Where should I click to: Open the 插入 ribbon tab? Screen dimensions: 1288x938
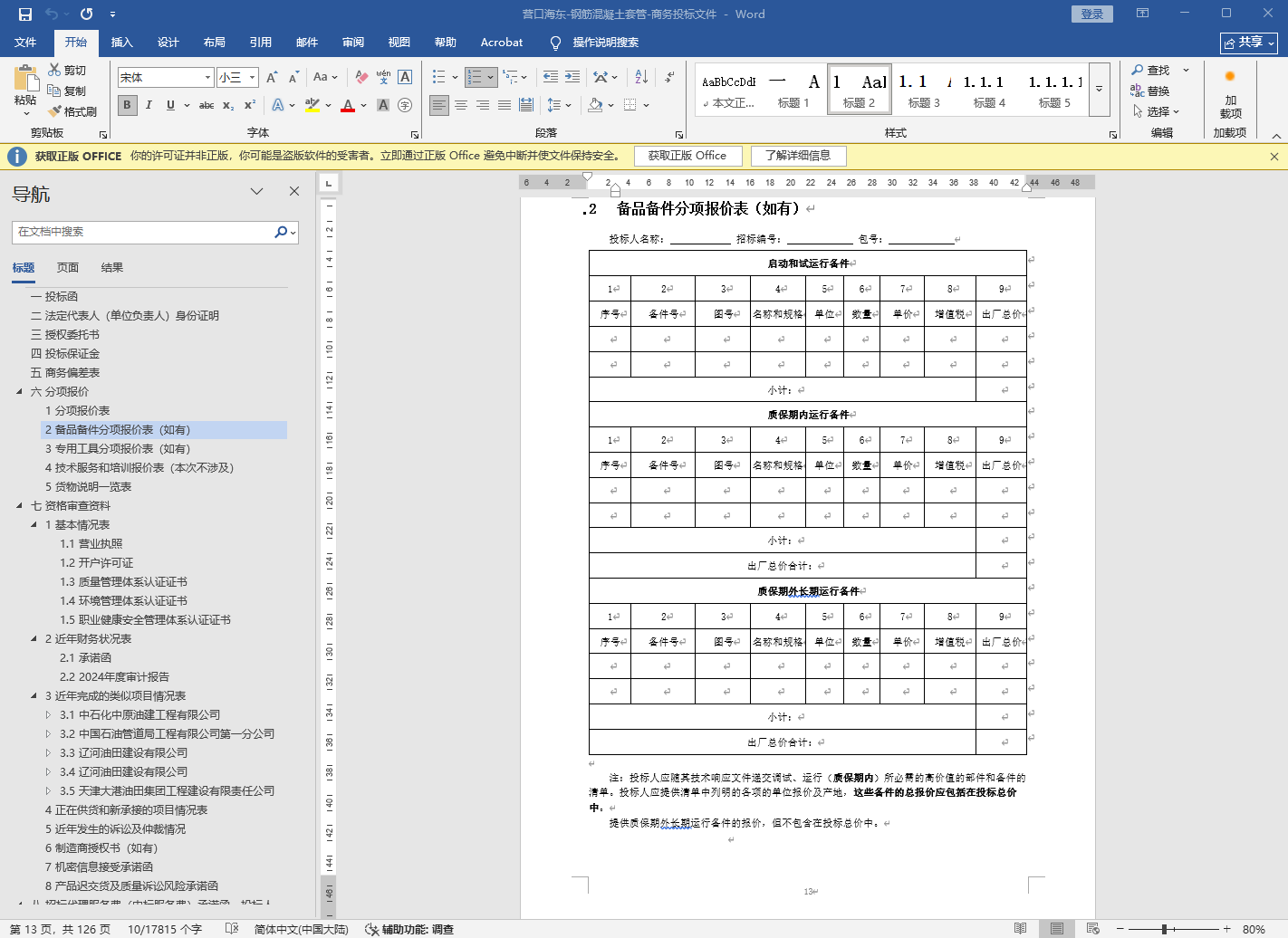(121, 42)
